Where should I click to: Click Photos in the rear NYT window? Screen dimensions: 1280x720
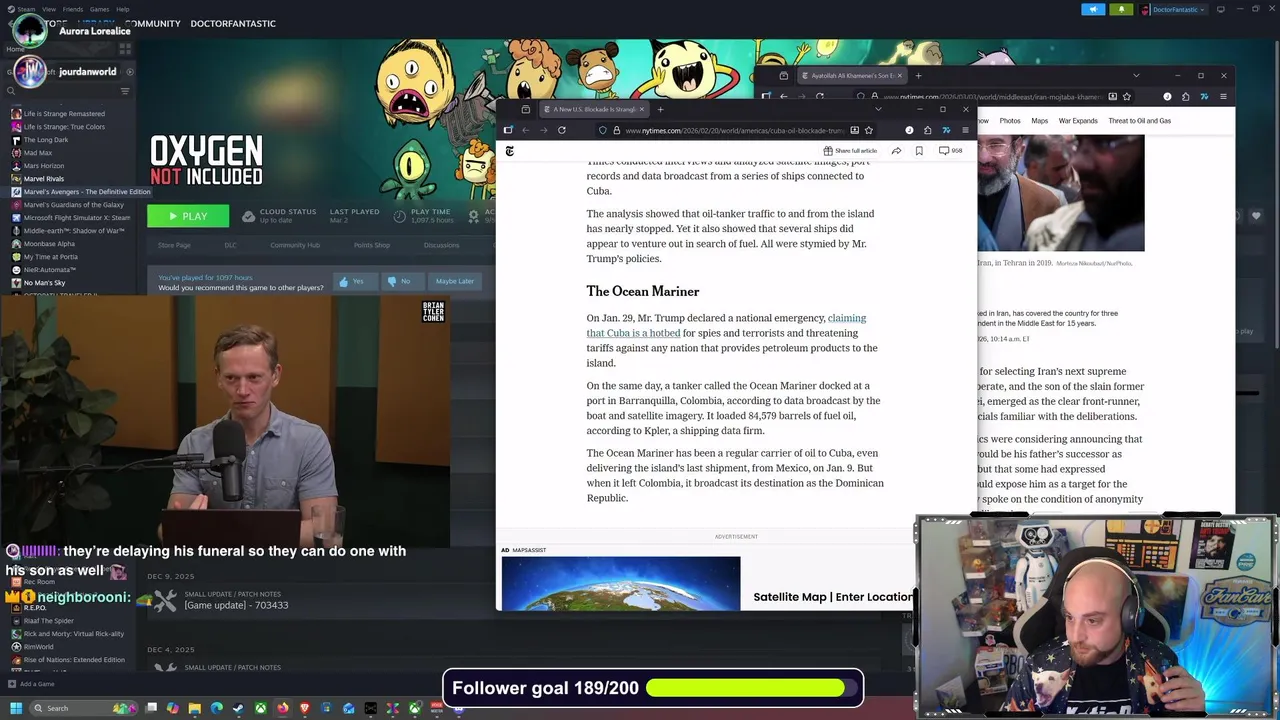(x=1010, y=121)
